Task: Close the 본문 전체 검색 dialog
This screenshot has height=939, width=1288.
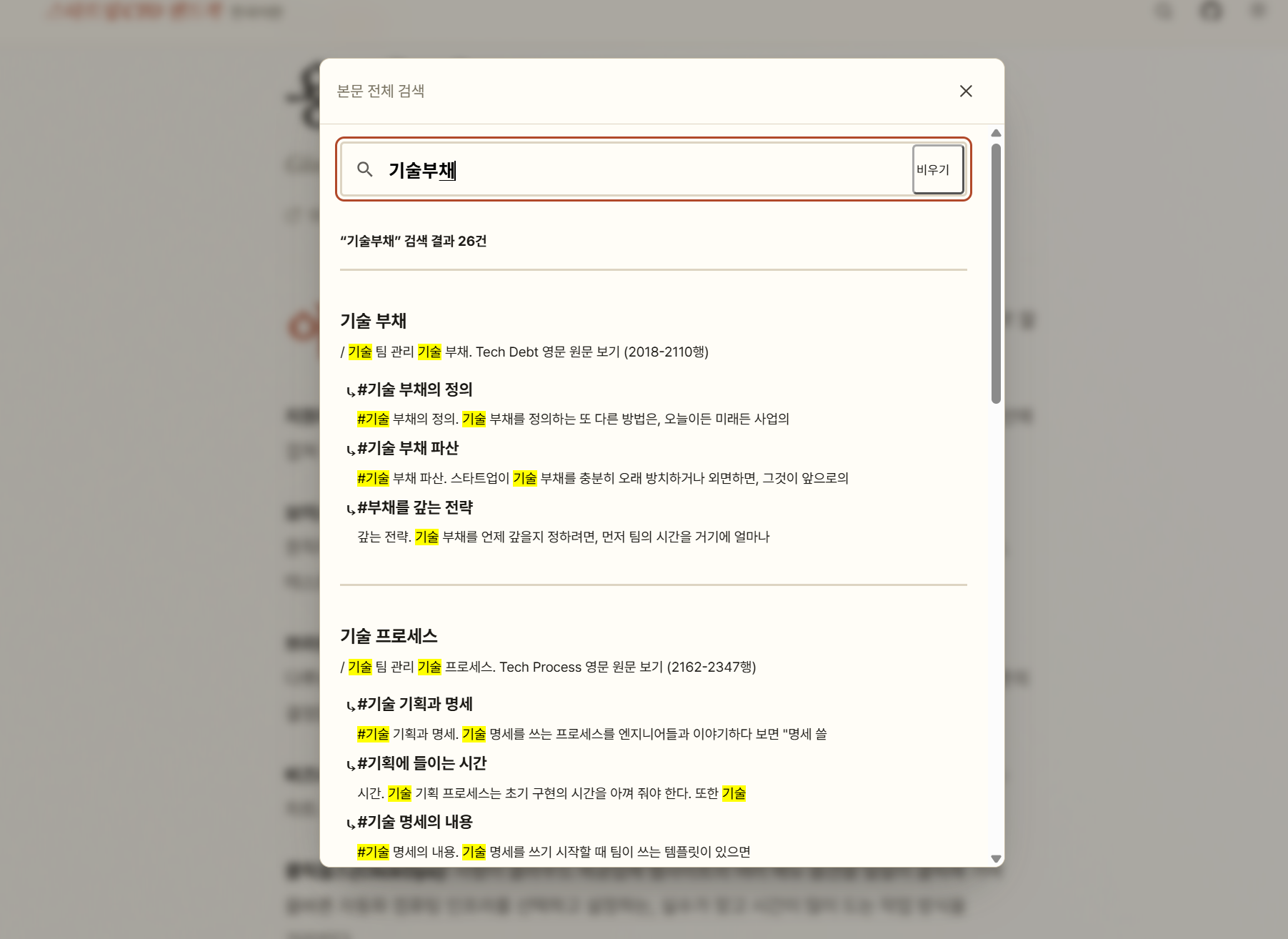Action: [966, 91]
